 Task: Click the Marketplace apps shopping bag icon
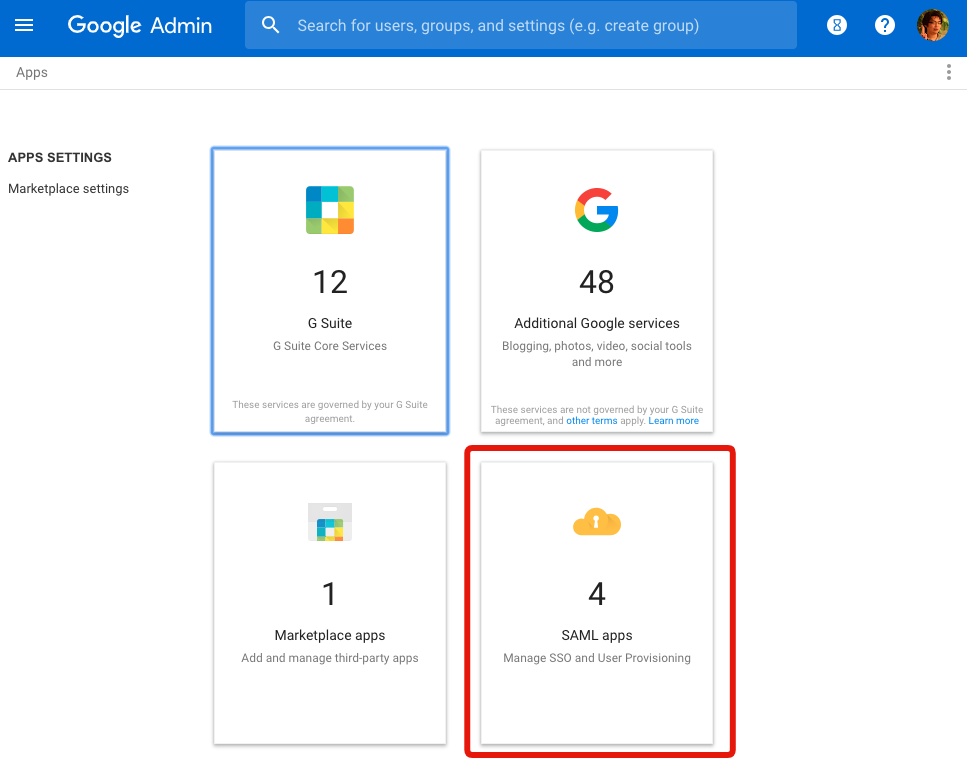(329, 522)
